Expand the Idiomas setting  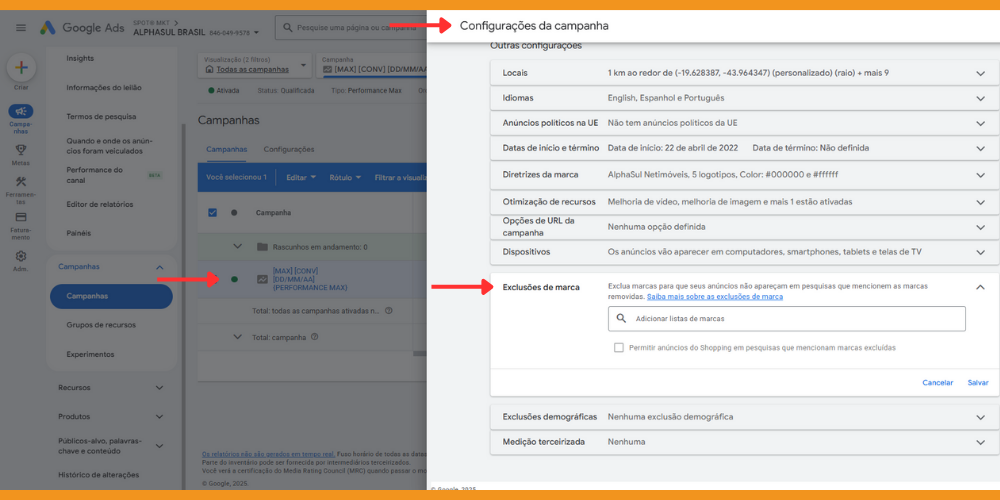coord(980,99)
